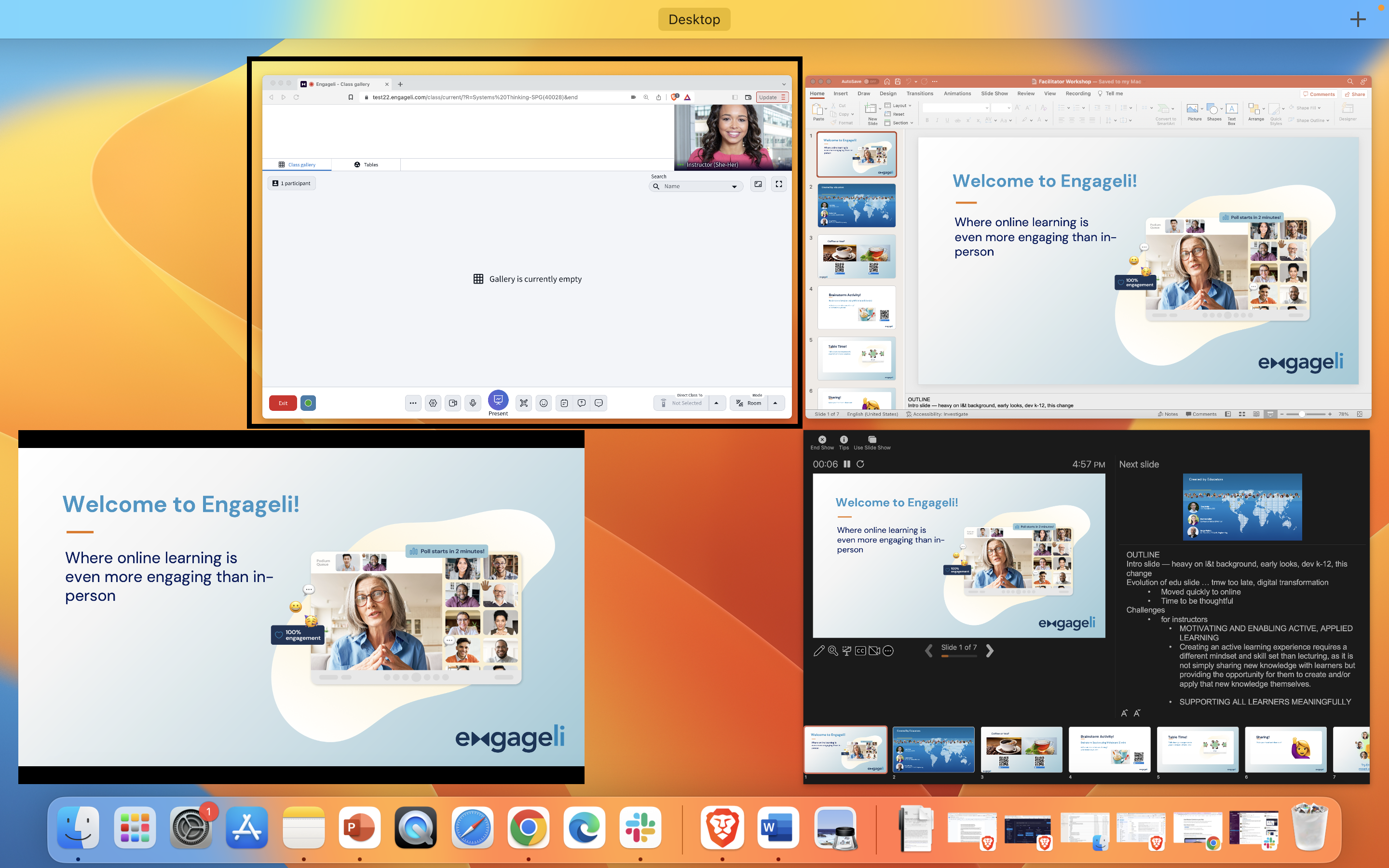
Task: Open the Slide Show ribbon tab
Action: coord(994,94)
